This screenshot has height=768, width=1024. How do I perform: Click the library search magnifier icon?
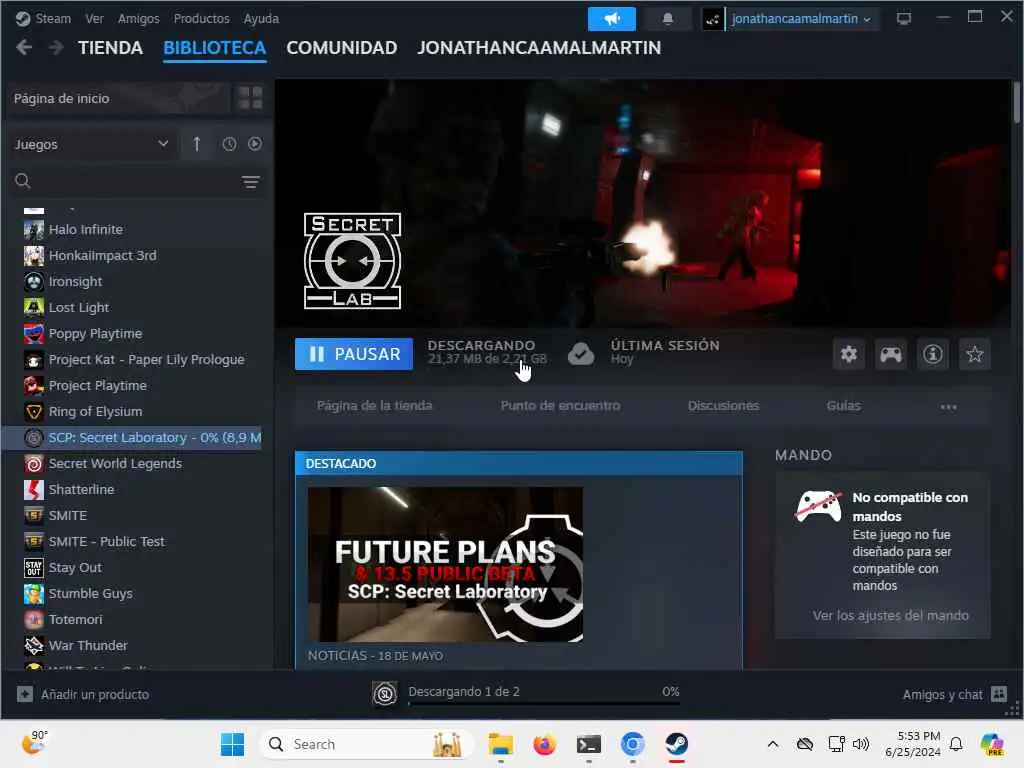click(x=23, y=181)
